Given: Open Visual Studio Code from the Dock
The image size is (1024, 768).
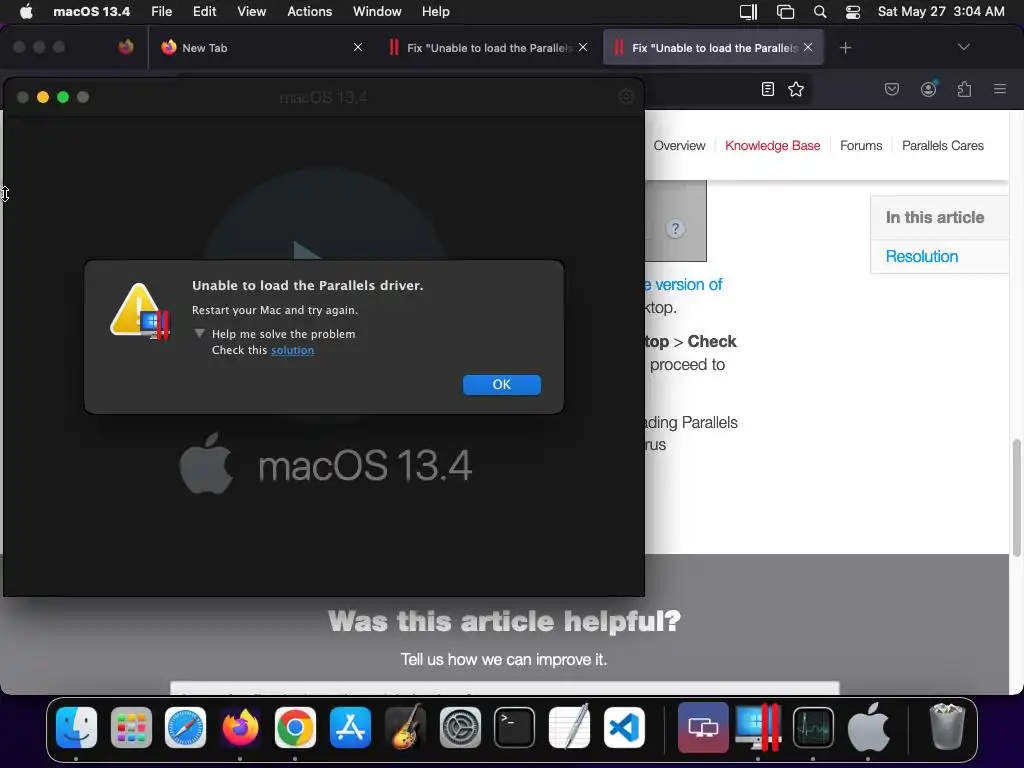Looking at the screenshot, I should (x=624, y=728).
